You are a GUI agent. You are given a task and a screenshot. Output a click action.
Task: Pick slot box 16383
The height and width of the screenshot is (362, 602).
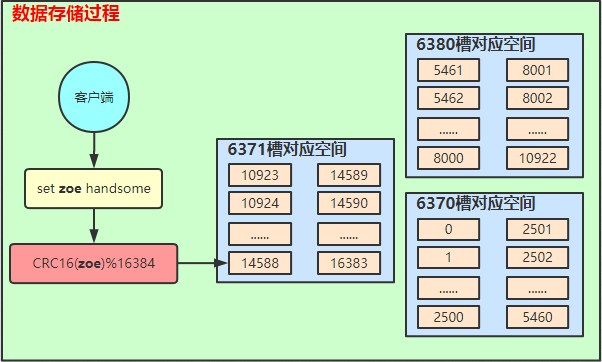pos(349,263)
